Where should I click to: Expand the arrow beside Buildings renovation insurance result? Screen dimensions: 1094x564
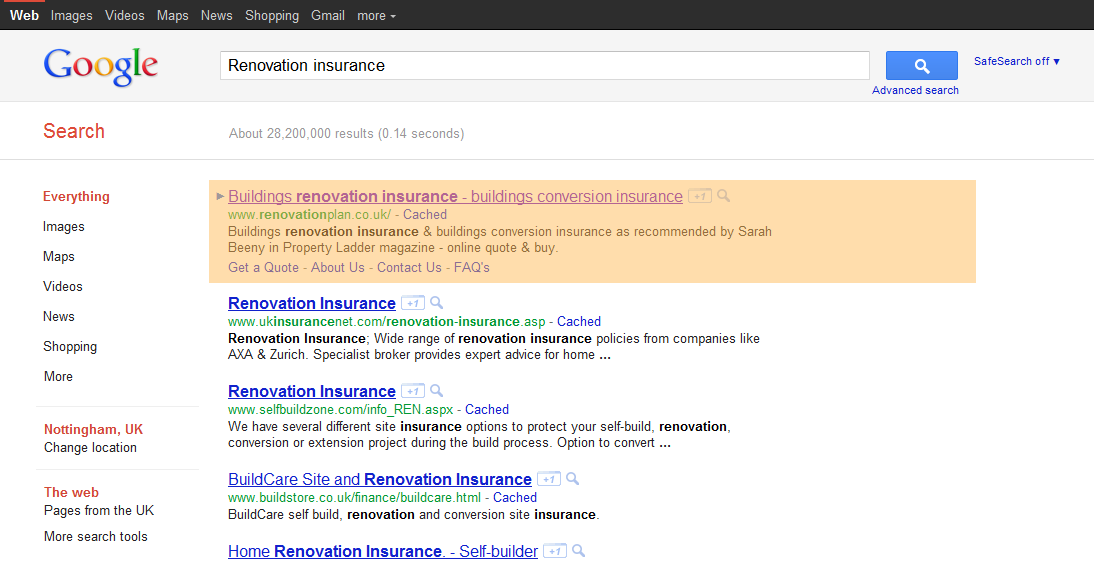(x=220, y=196)
